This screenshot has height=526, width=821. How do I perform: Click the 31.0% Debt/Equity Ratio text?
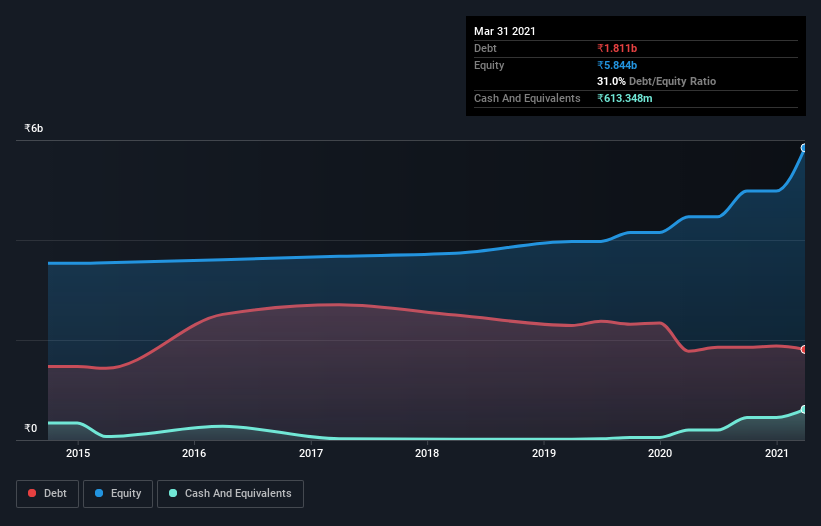click(657, 81)
